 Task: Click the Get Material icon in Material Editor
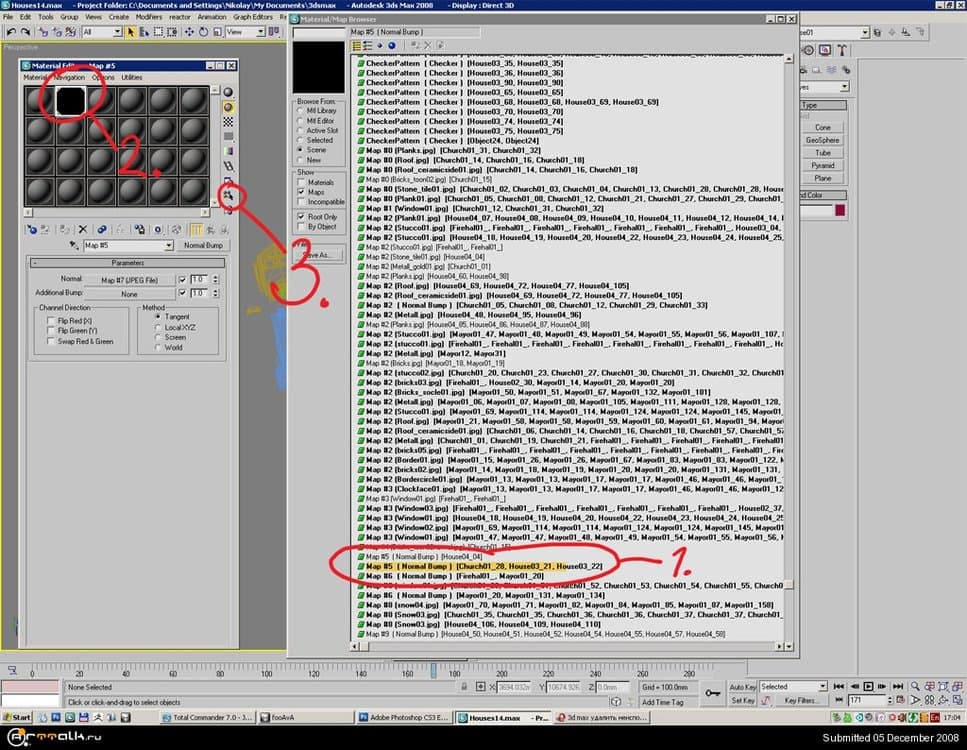[x=31, y=229]
